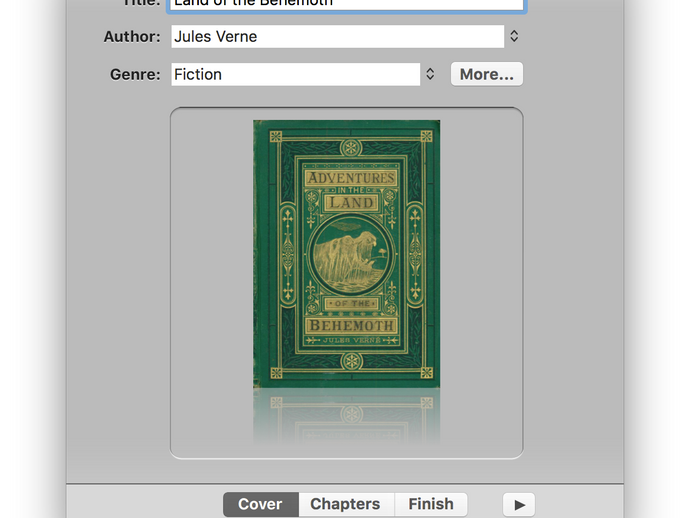The width and height of the screenshot is (690, 518).
Task: Click the Genre field containing Fiction
Action: point(296,74)
